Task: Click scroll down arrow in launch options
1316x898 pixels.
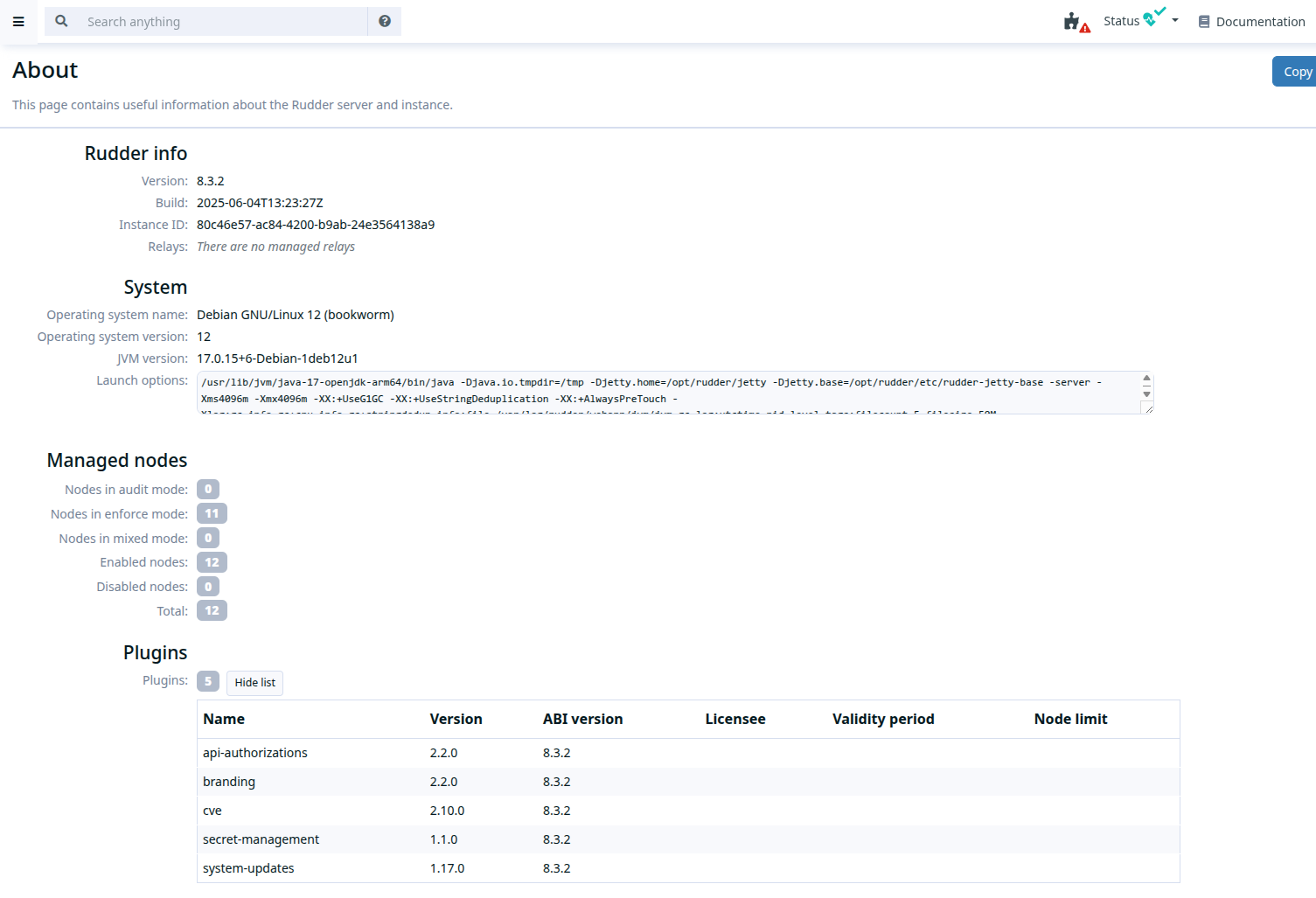Action: click(x=1146, y=394)
